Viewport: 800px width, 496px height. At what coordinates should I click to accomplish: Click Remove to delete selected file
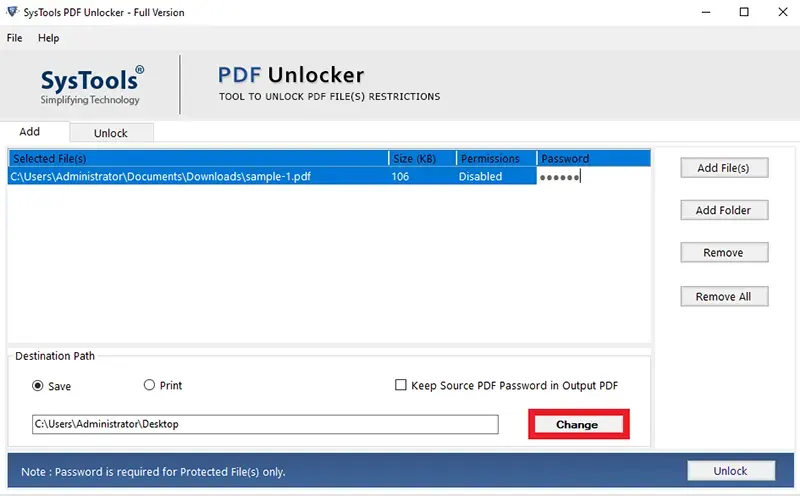click(x=724, y=253)
